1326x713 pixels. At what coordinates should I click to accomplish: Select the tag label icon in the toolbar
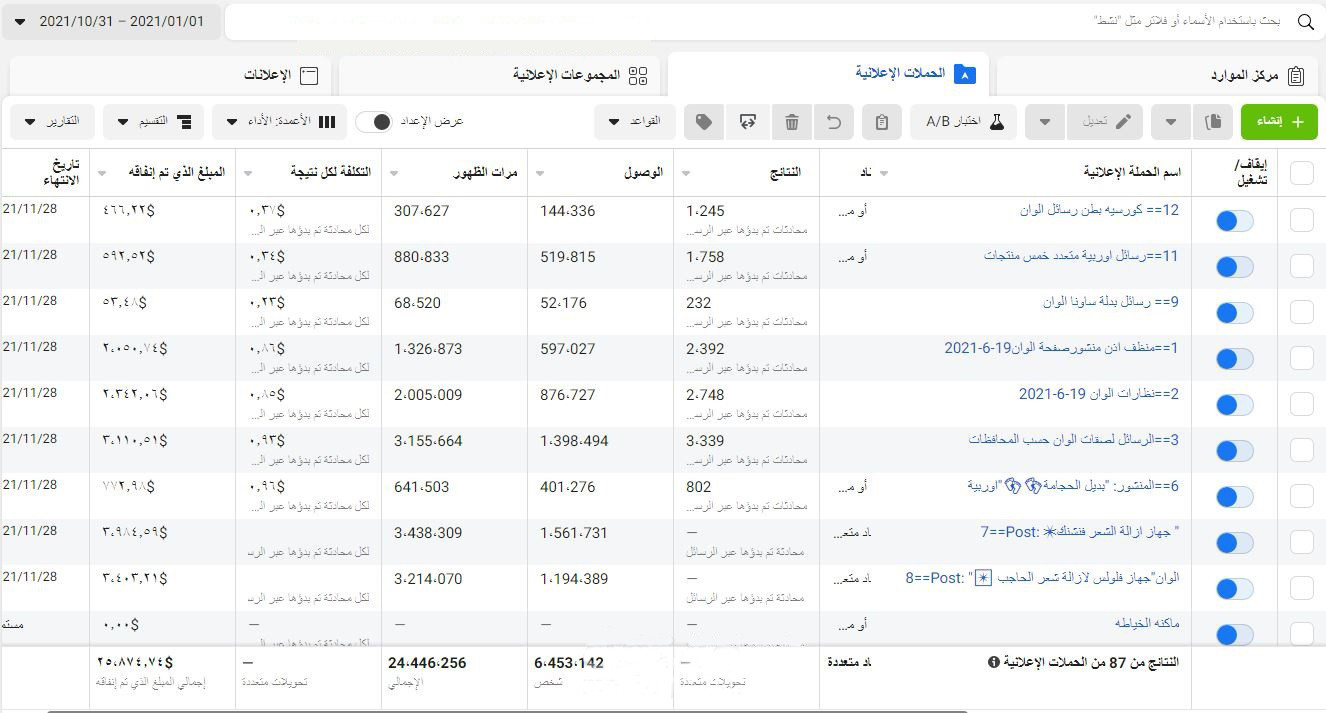click(703, 121)
